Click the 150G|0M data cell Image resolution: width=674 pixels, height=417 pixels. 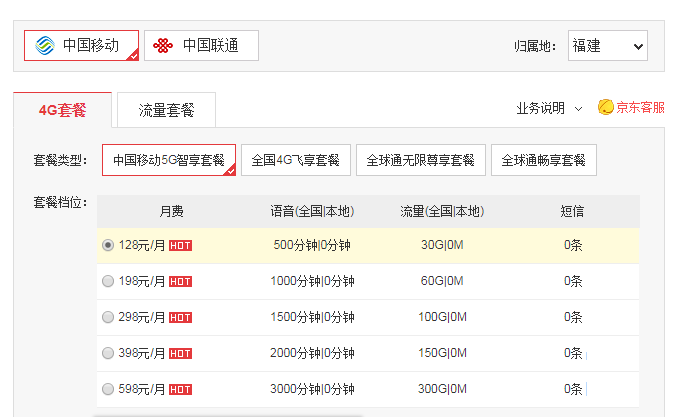pos(442,353)
